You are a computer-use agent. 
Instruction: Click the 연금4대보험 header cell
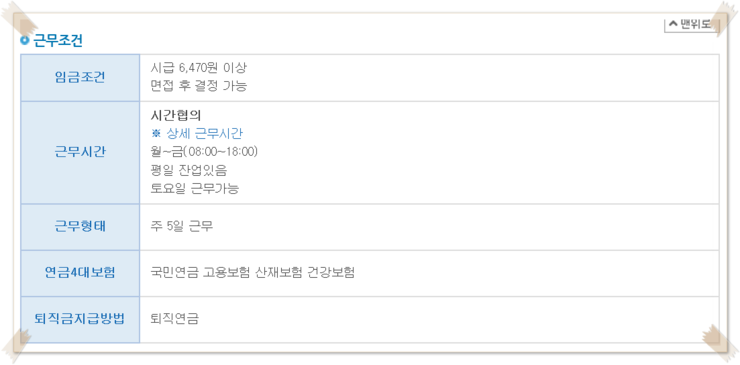tap(80, 273)
